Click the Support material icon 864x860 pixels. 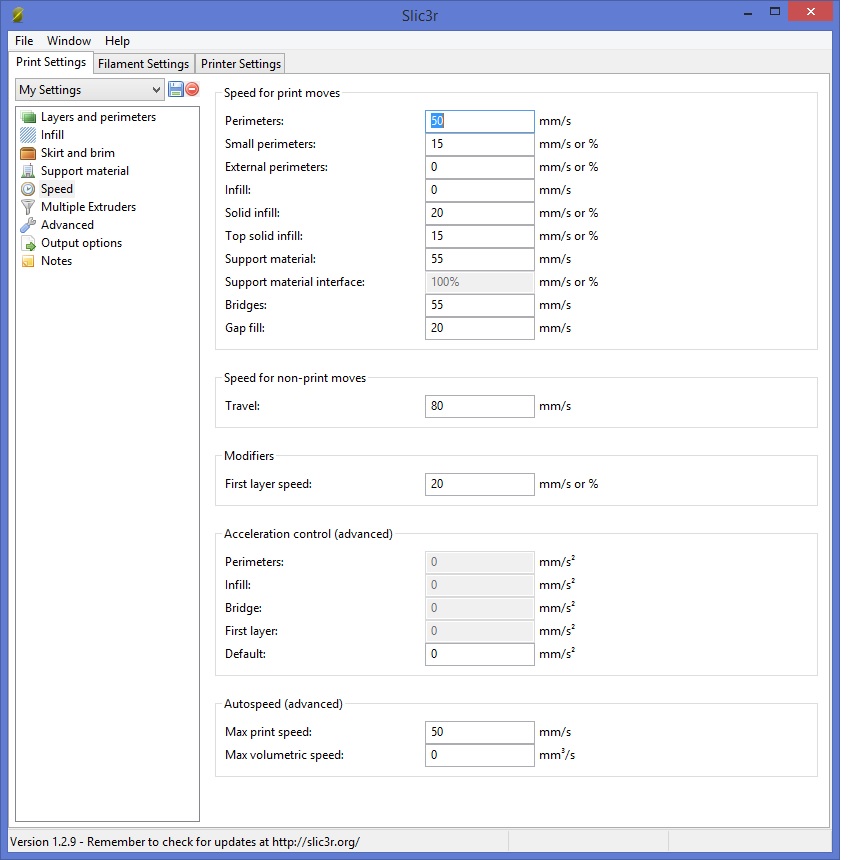tap(28, 171)
